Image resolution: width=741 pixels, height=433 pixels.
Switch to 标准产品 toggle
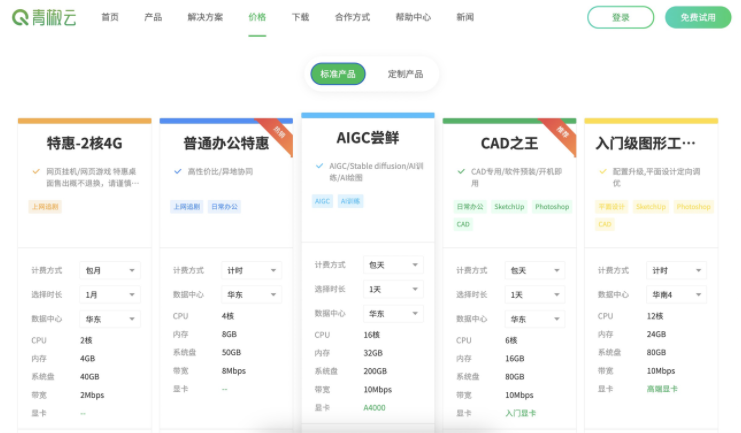click(x=338, y=74)
